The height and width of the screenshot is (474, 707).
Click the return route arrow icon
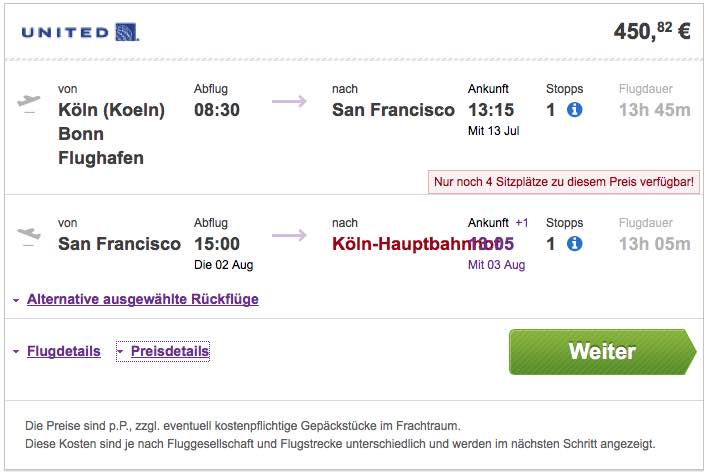point(289,236)
